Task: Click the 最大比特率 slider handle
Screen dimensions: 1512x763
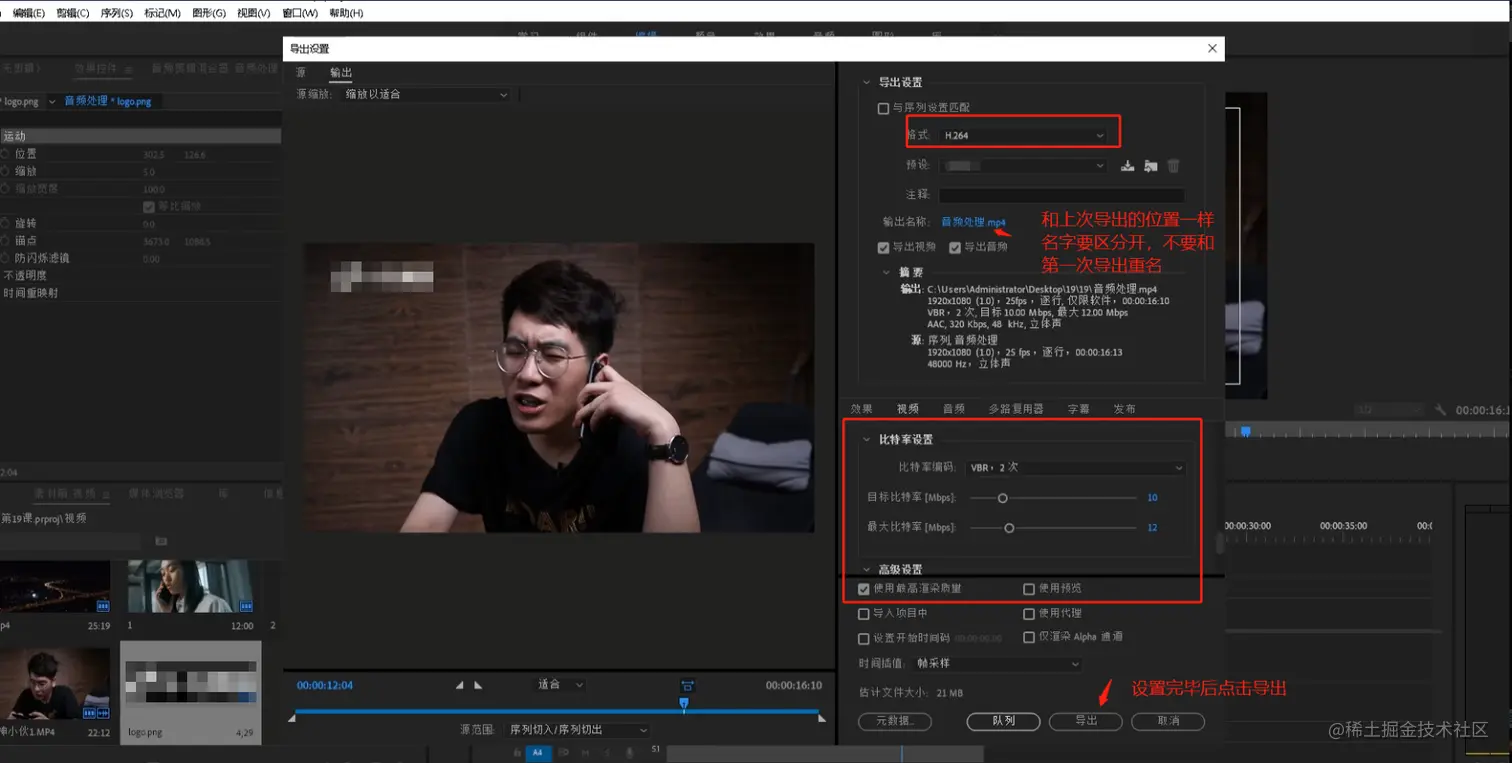Action: tap(1009, 528)
